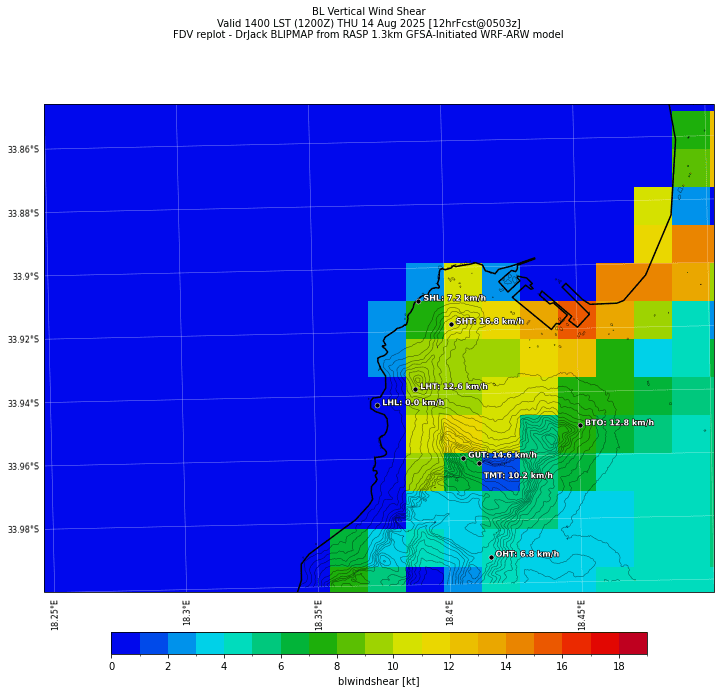The height and width of the screenshot is (692, 721).
Task: Select the 'LHL: 0.0 km/h' label
Action: pyautogui.click(x=413, y=402)
